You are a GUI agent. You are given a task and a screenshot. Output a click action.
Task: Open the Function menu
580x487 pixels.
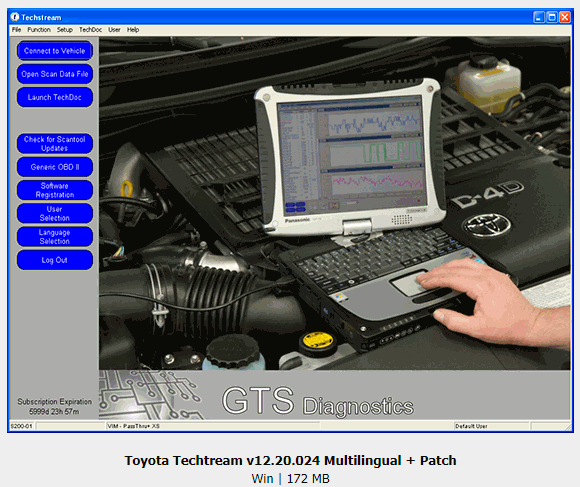39,30
